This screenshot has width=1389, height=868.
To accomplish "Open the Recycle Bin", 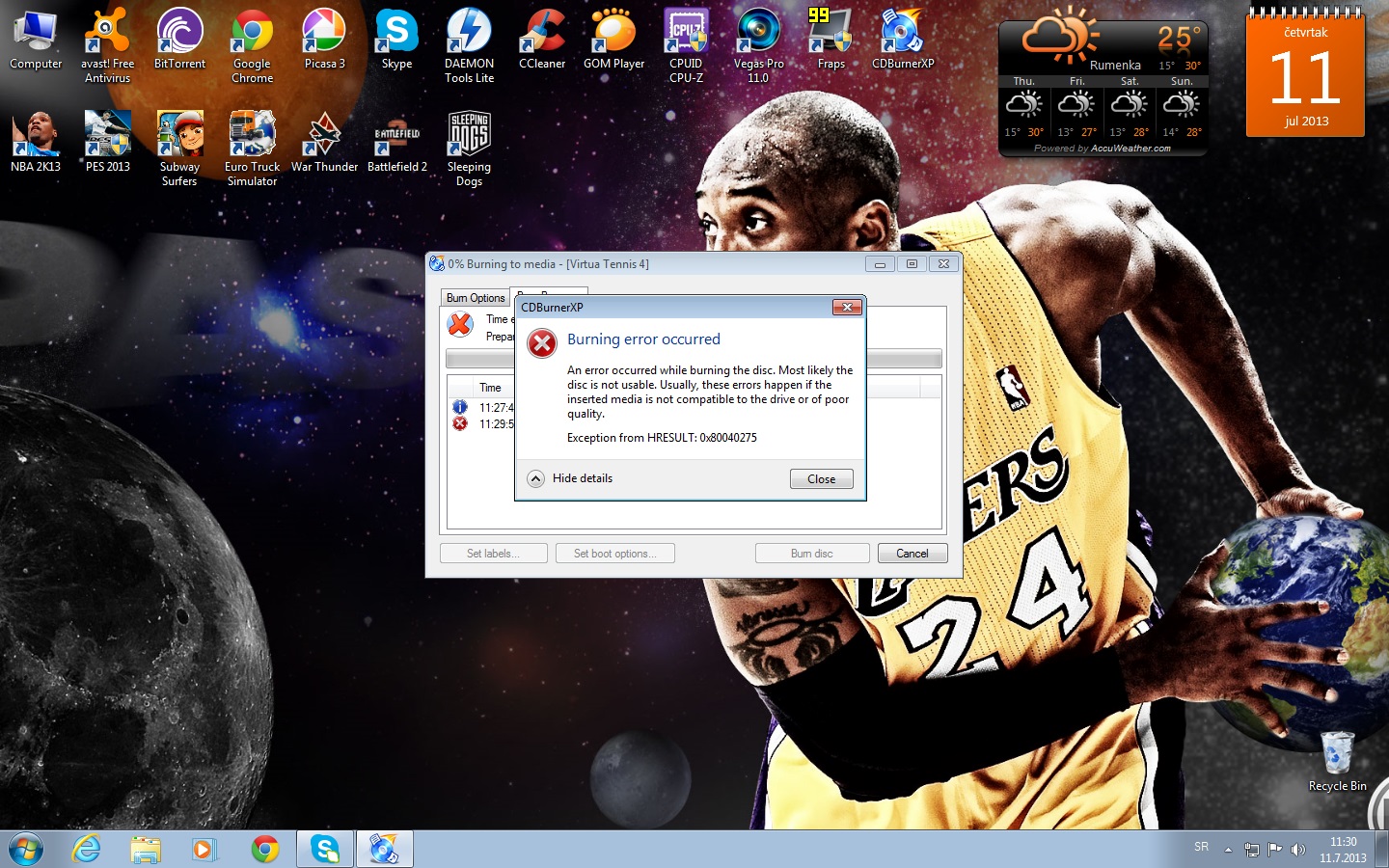I will 1337,762.
